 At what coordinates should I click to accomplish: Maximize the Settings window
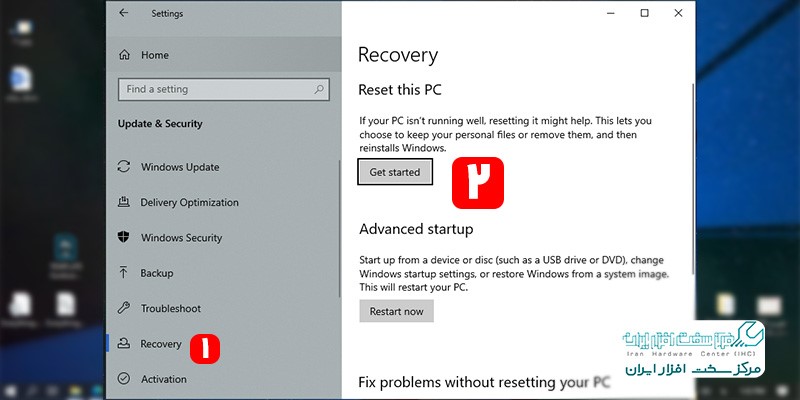tap(644, 13)
